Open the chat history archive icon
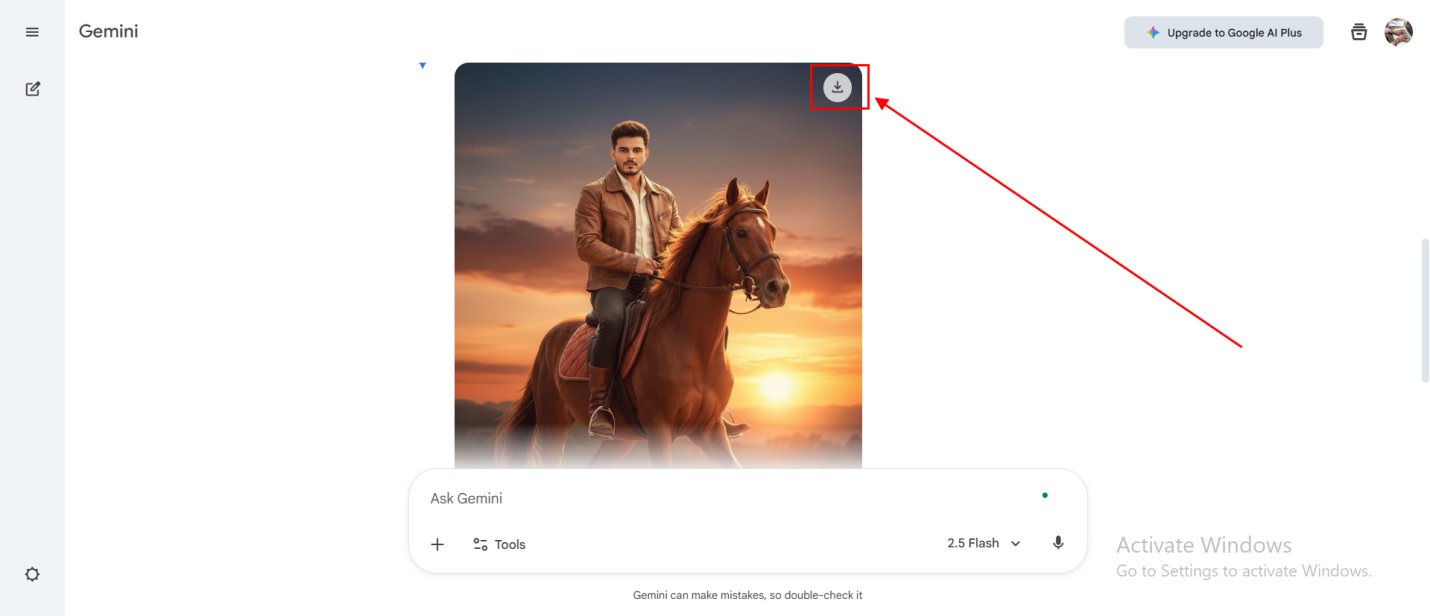 pyautogui.click(x=1358, y=31)
